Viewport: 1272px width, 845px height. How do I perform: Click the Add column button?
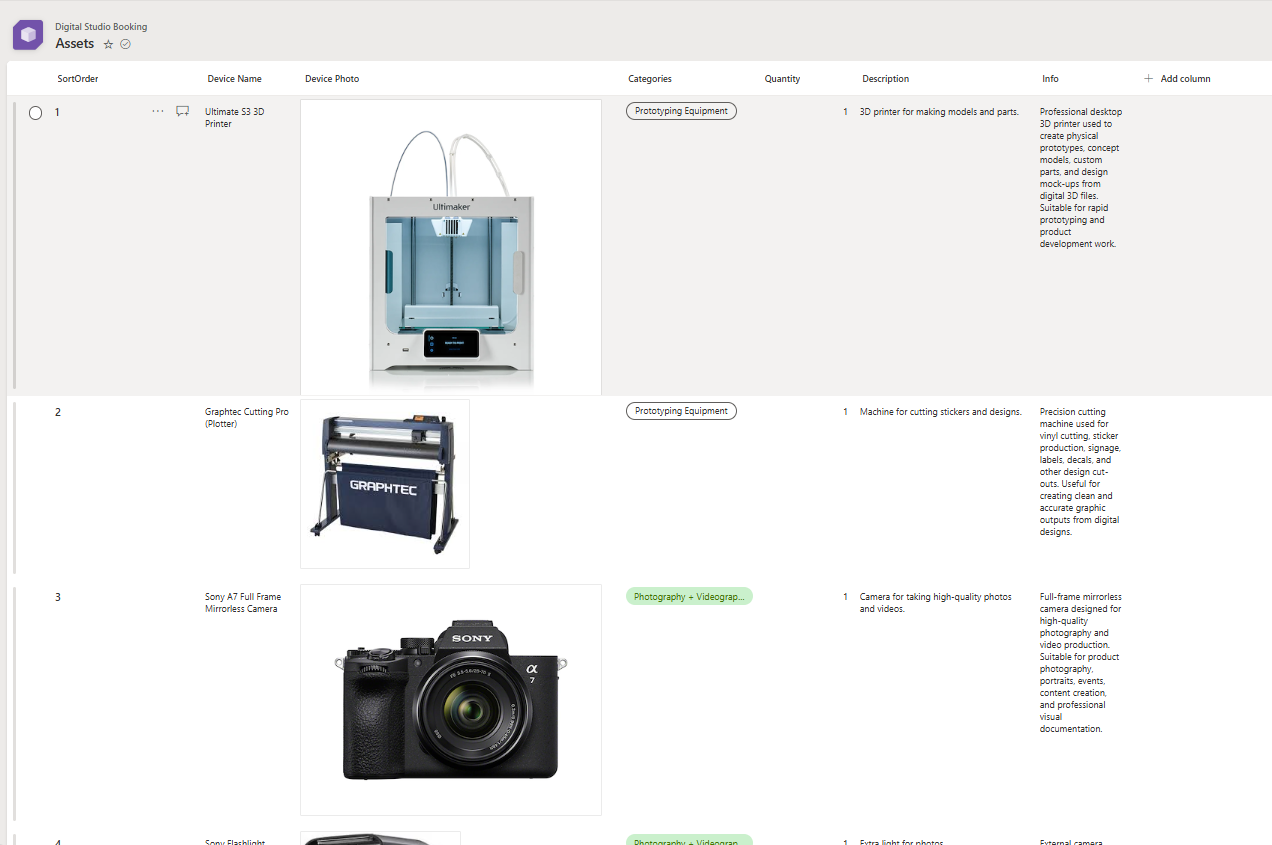(x=1177, y=78)
